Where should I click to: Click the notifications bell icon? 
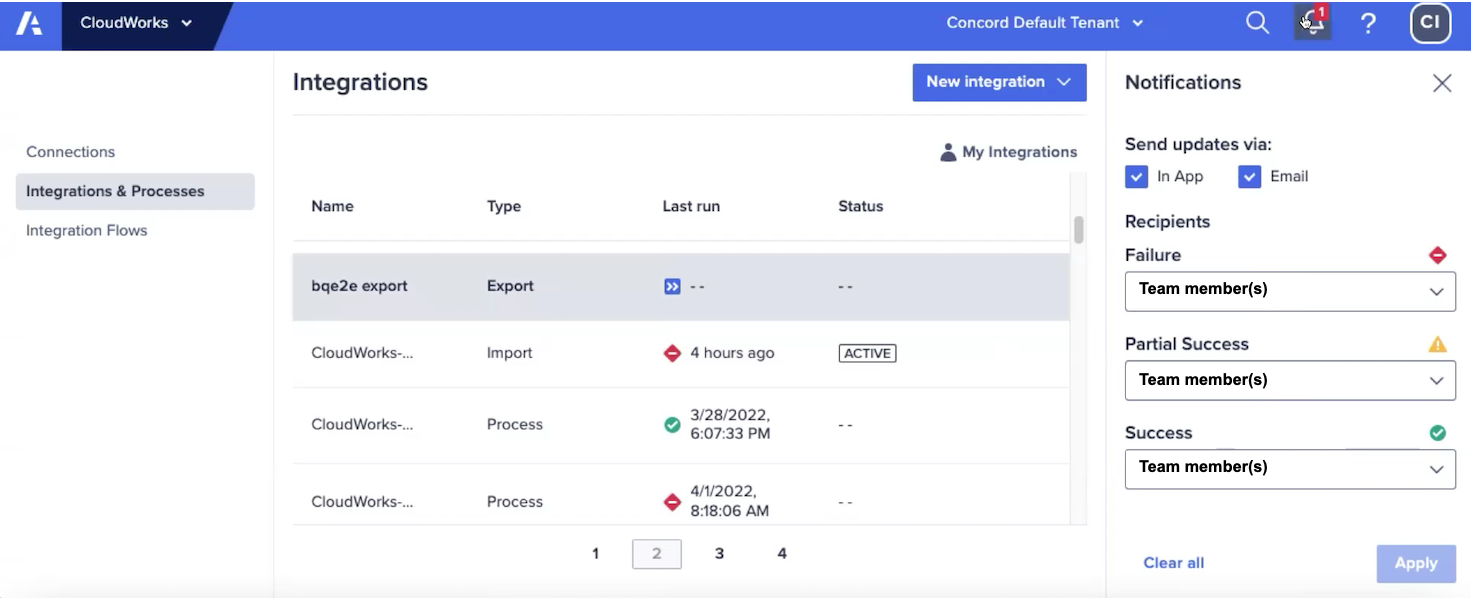[x=1311, y=22]
